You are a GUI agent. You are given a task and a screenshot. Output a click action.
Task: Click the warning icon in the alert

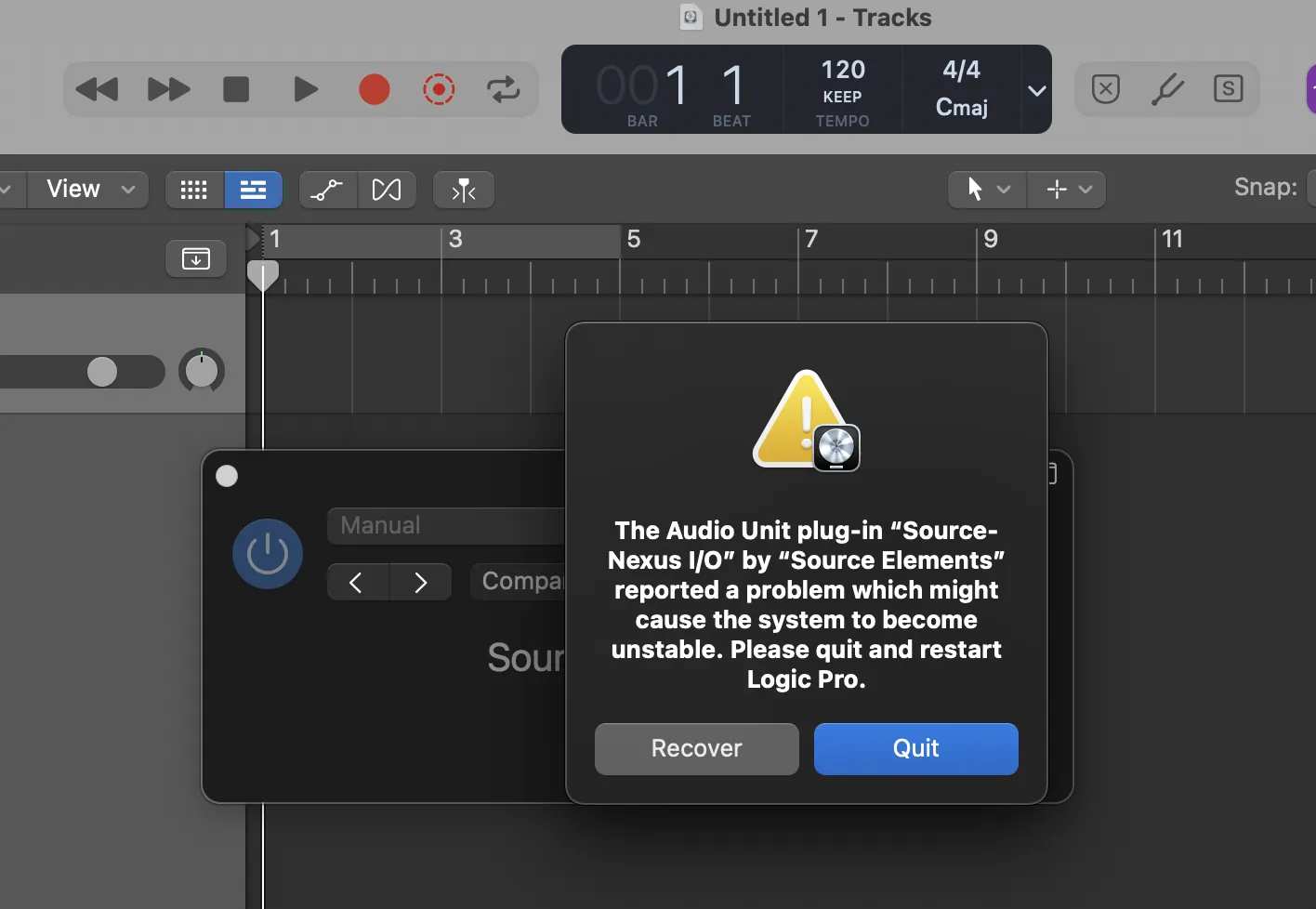point(807,420)
